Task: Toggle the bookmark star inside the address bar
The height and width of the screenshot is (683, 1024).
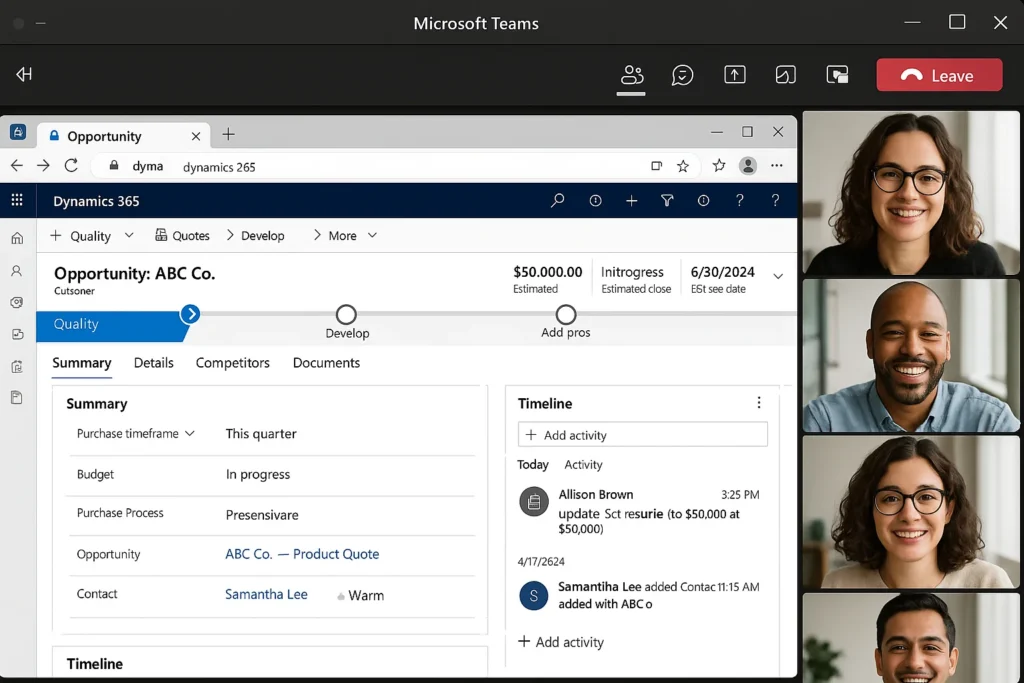Action: coord(683,166)
